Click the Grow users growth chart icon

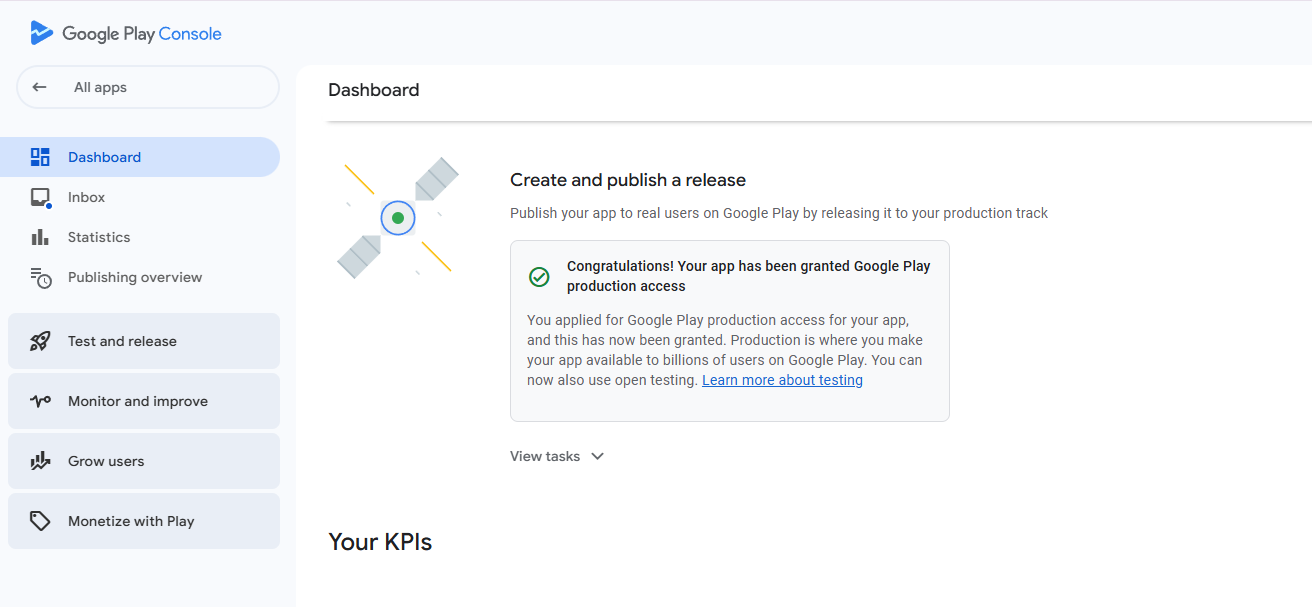pyautogui.click(x=40, y=461)
